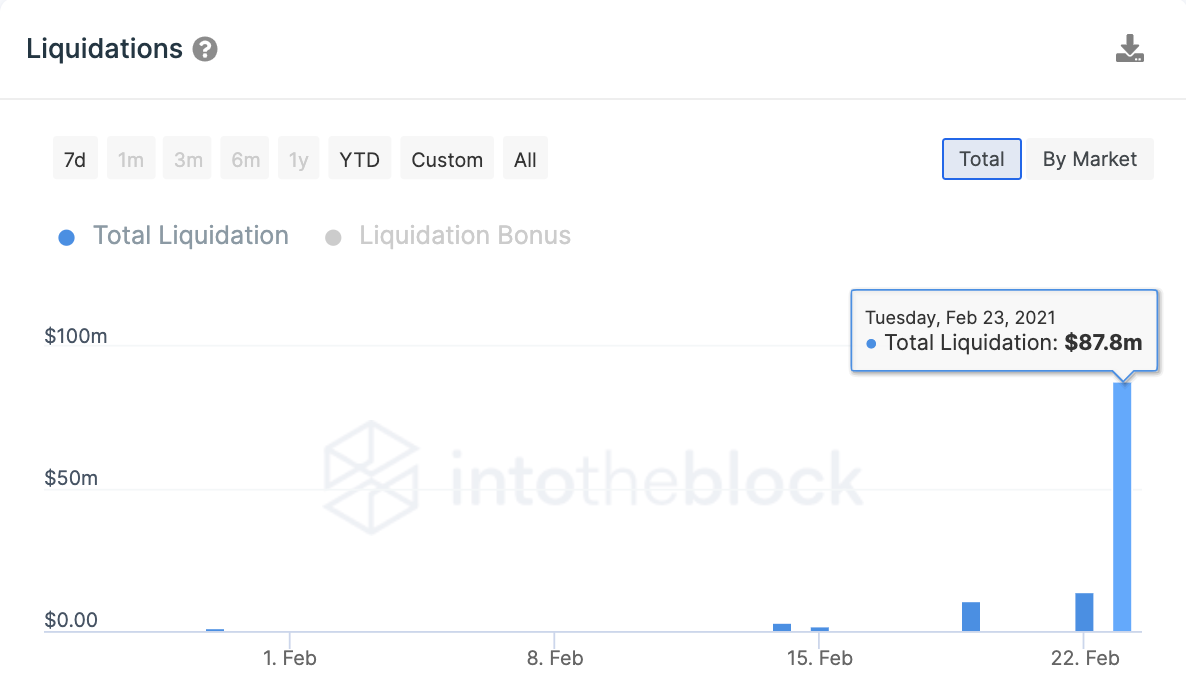This screenshot has height=674, width=1186.
Task: Switch to the Total view tab
Action: (x=982, y=159)
